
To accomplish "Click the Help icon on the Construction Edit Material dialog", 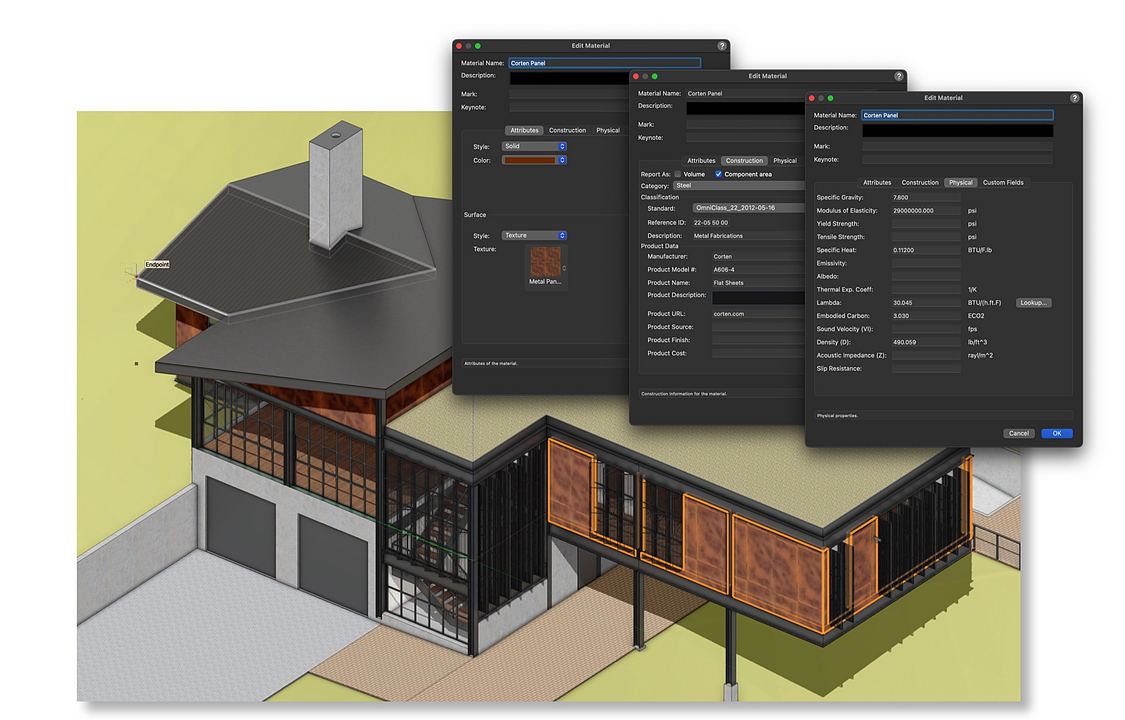I will coord(898,76).
